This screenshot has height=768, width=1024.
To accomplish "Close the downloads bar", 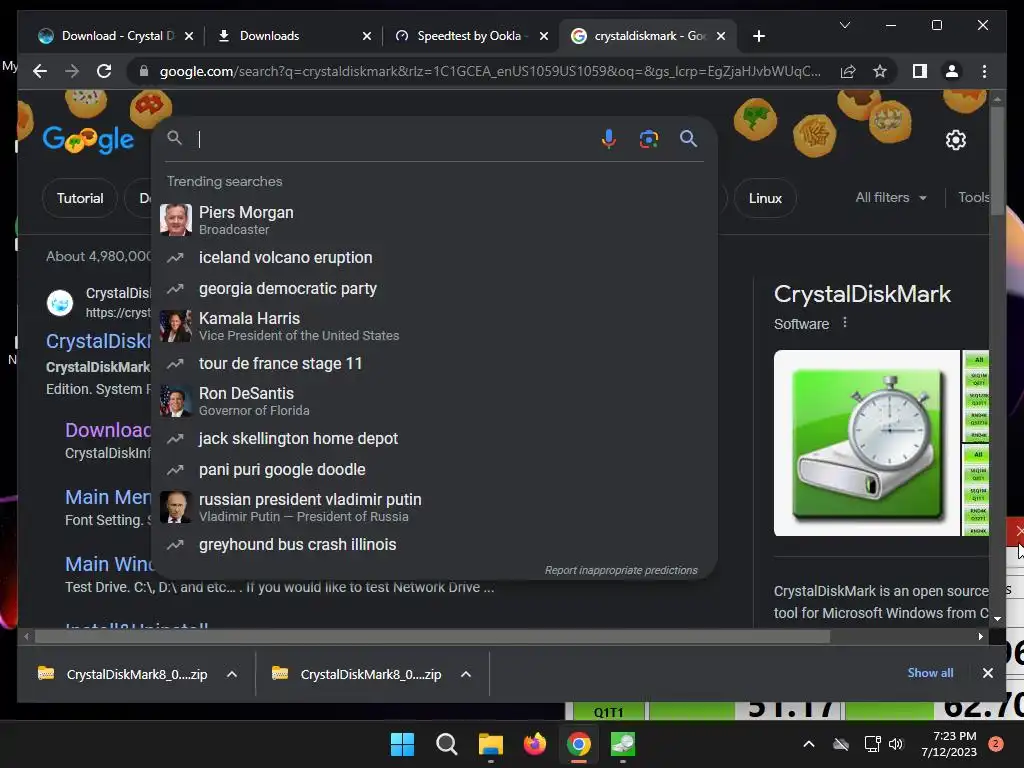I will click(x=987, y=673).
